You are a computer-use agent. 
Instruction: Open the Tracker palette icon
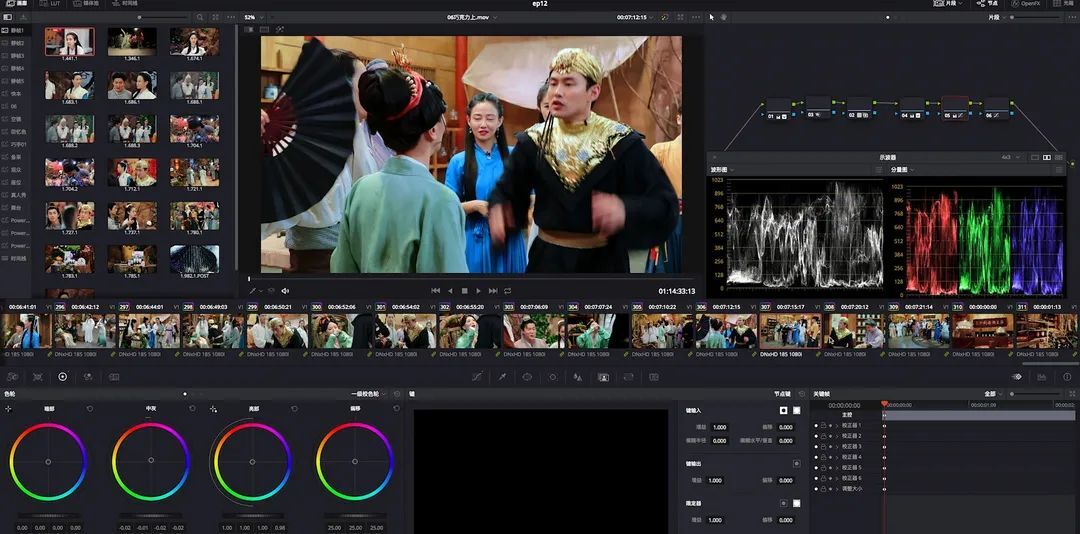[x=552, y=377]
